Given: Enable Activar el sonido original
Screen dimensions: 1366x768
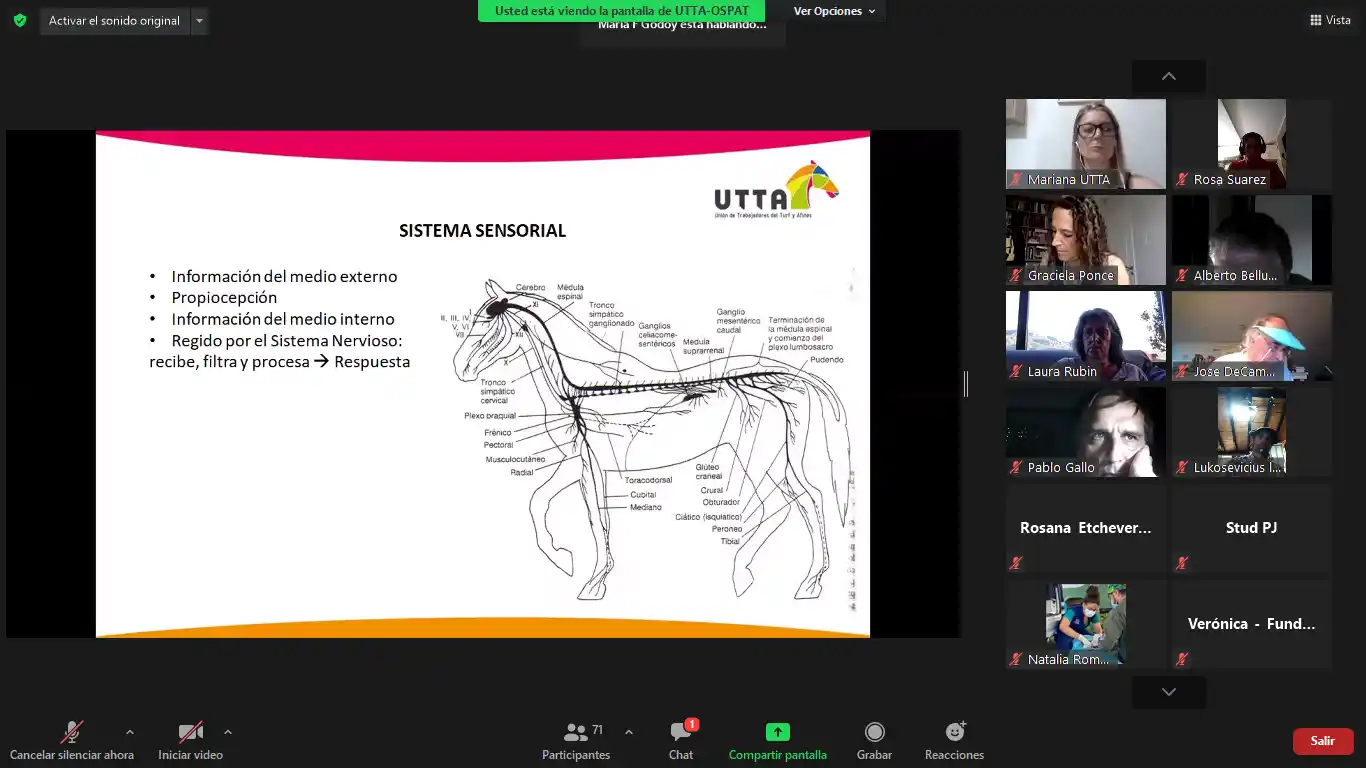Looking at the screenshot, I should point(114,21).
